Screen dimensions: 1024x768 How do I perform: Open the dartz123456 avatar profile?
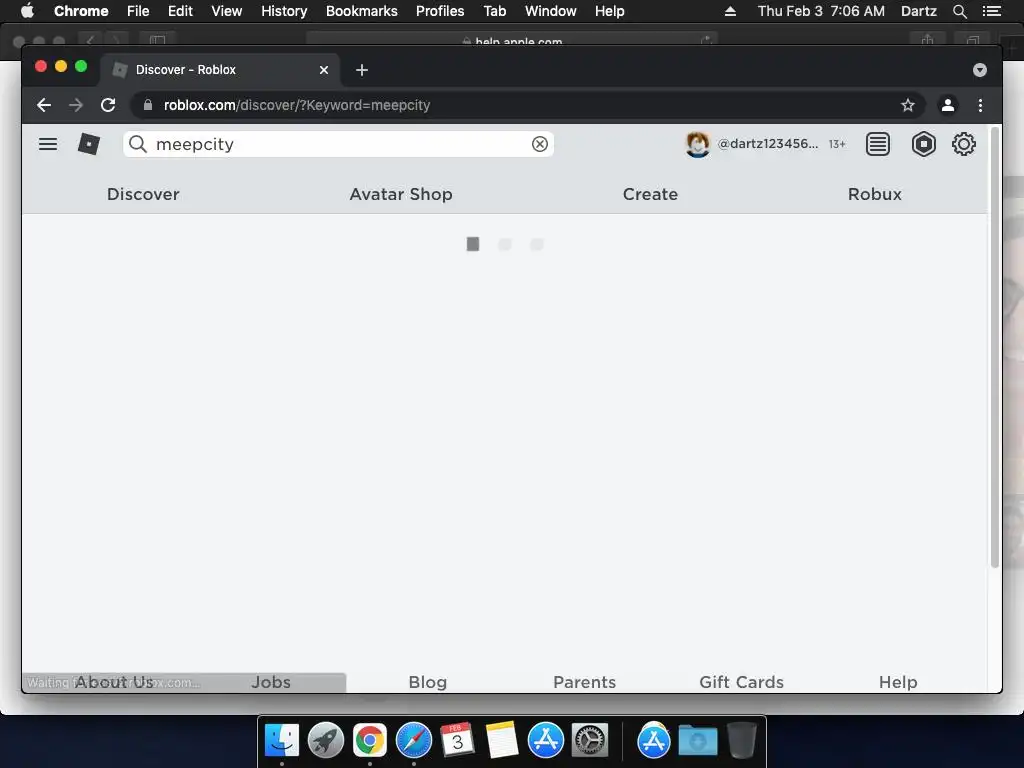click(697, 144)
